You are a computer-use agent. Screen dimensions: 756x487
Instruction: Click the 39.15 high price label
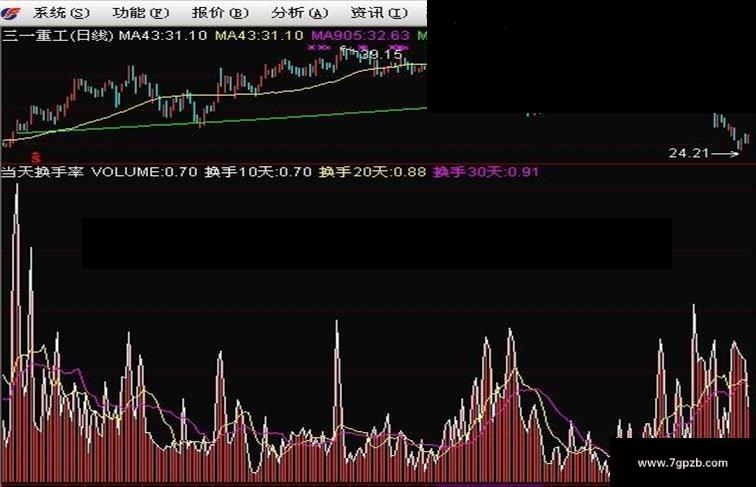[x=381, y=55]
